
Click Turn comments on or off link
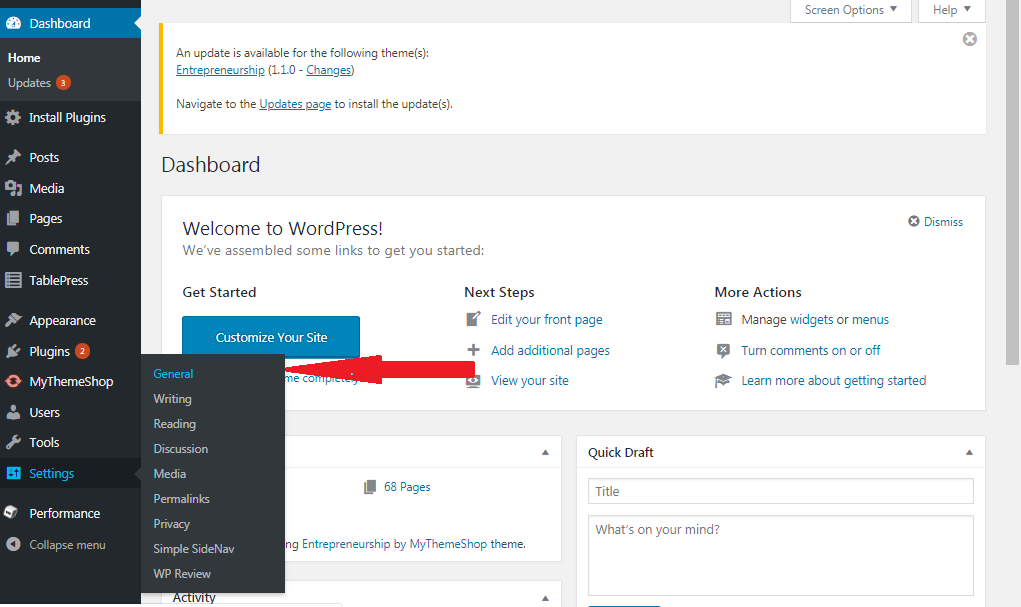point(811,350)
